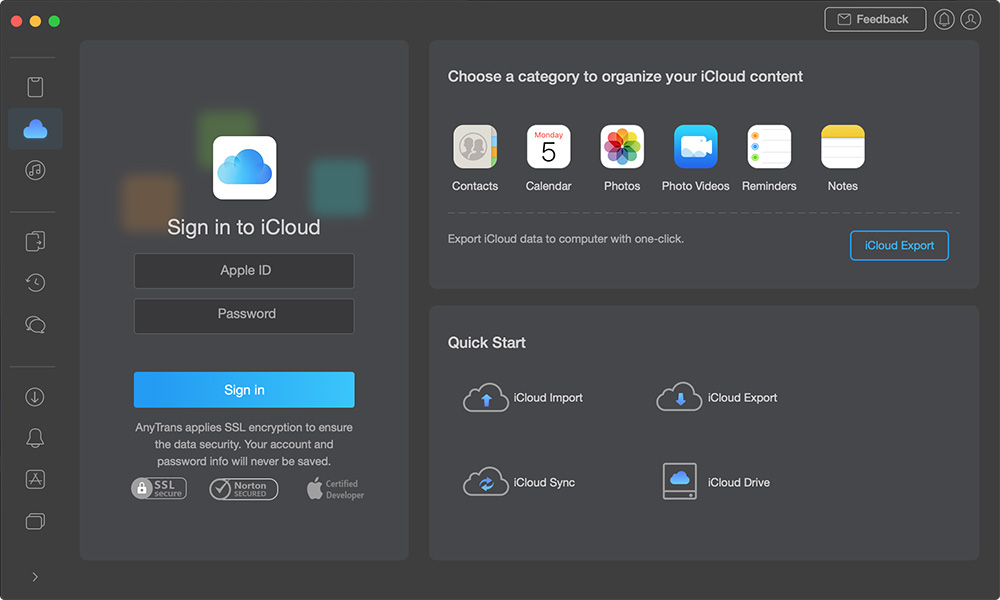Click the Norton Secured badge
The width and height of the screenshot is (1000, 600).
(244, 489)
